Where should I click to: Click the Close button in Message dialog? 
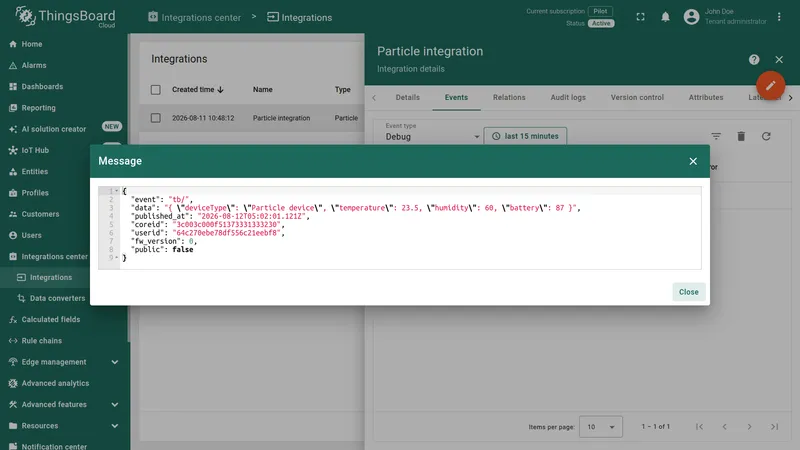point(688,292)
